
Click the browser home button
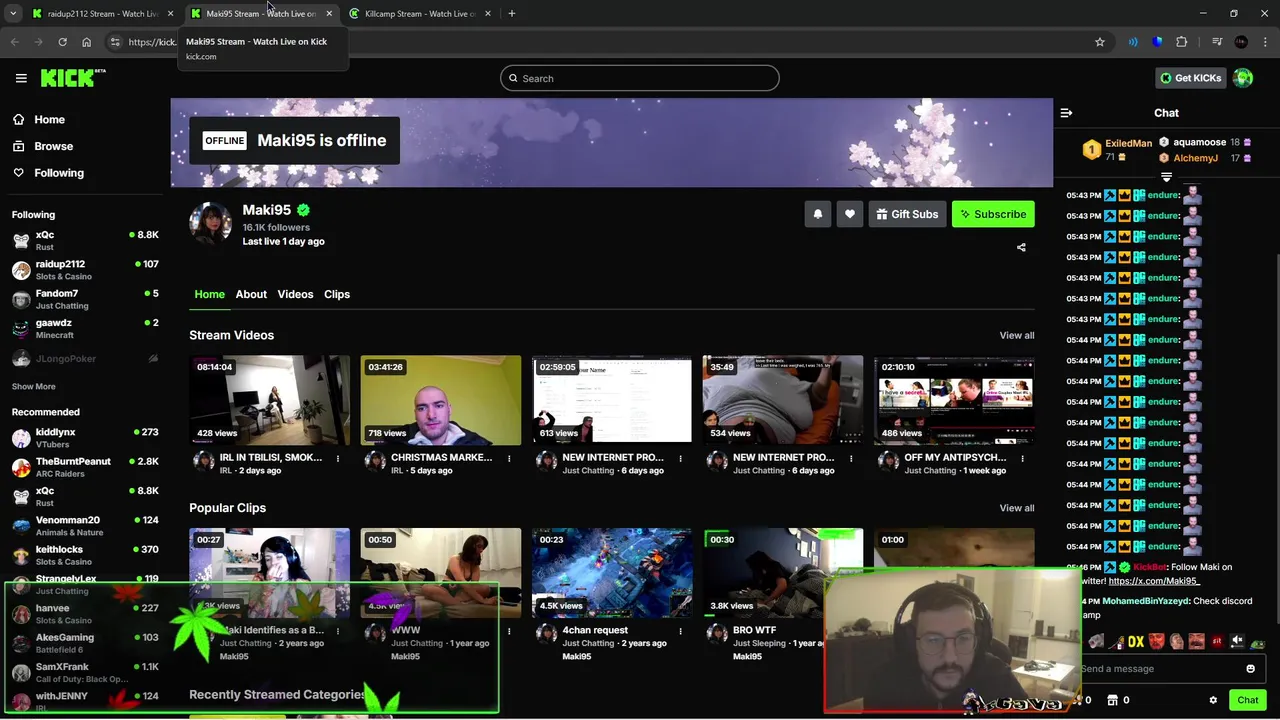coord(86,42)
